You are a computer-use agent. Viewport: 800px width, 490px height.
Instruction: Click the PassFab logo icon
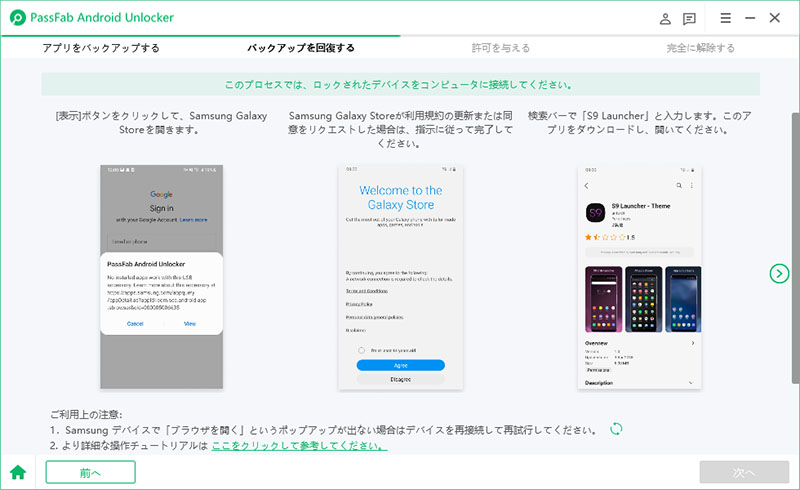(18, 18)
